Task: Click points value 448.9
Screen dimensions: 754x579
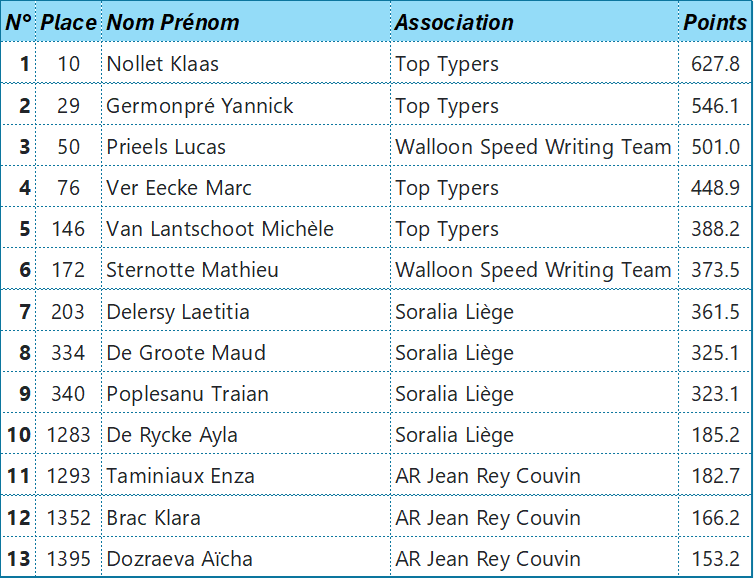Action: click(715, 188)
